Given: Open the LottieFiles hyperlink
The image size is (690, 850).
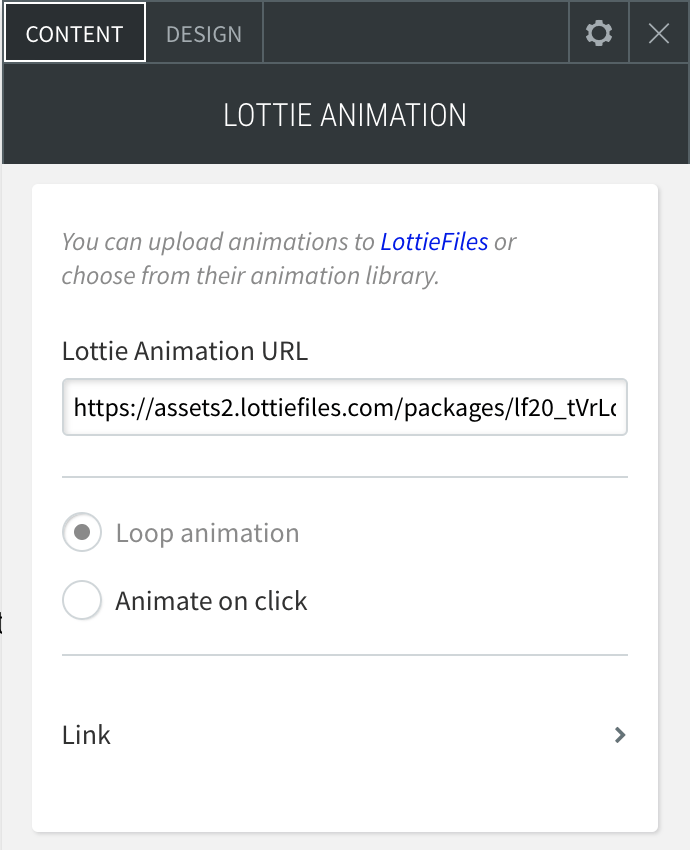Looking at the screenshot, I should 434,242.
